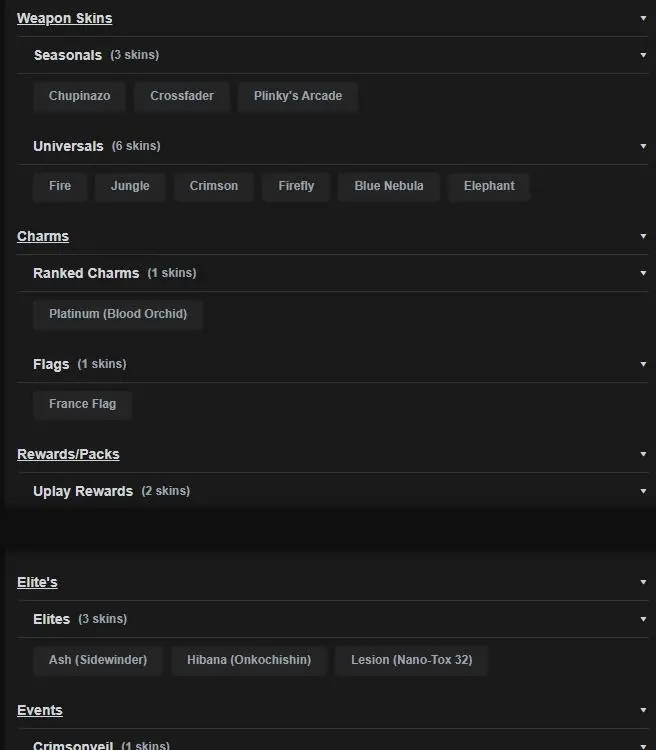The width and height of the screenshot is (656, 750).
Task: Collapse the Flags subsection arrow
Action: click(643, 364)
